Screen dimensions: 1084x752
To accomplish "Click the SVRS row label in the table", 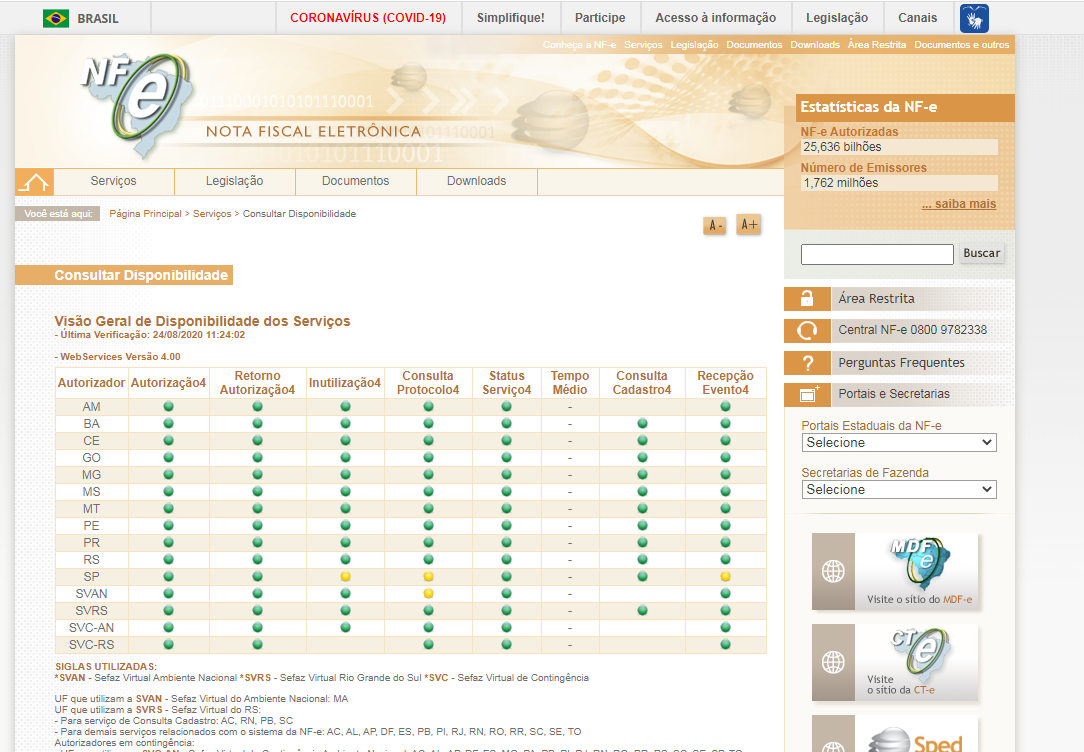I will [x=91, y=611].
